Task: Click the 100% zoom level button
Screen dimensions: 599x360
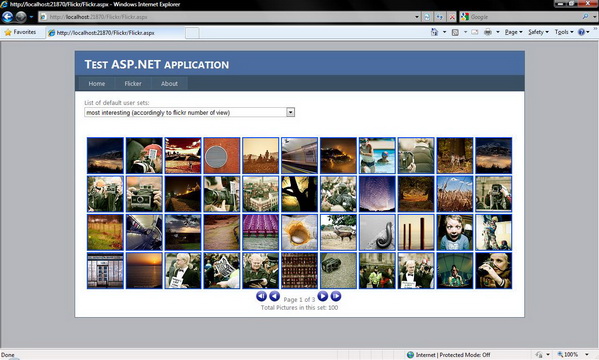Action: [568, 355]
